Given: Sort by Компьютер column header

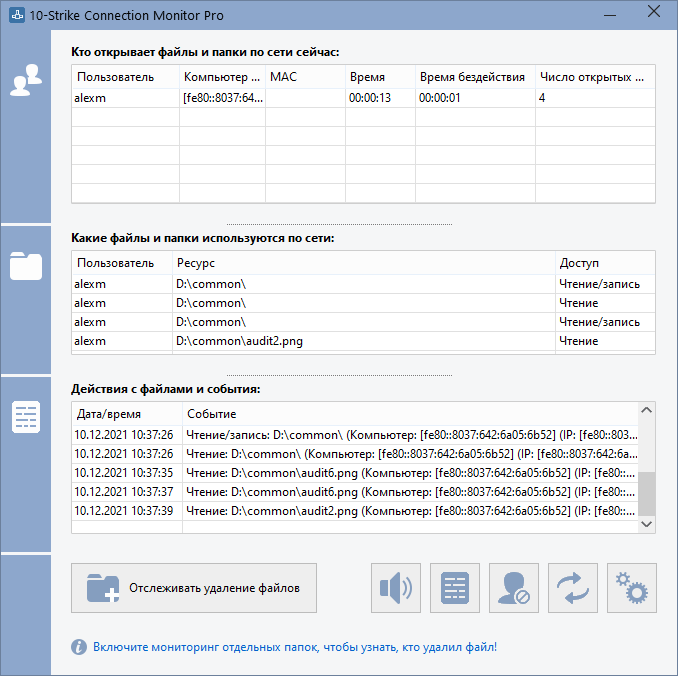Looking at the screenshot, I should [x=222, y=77].
